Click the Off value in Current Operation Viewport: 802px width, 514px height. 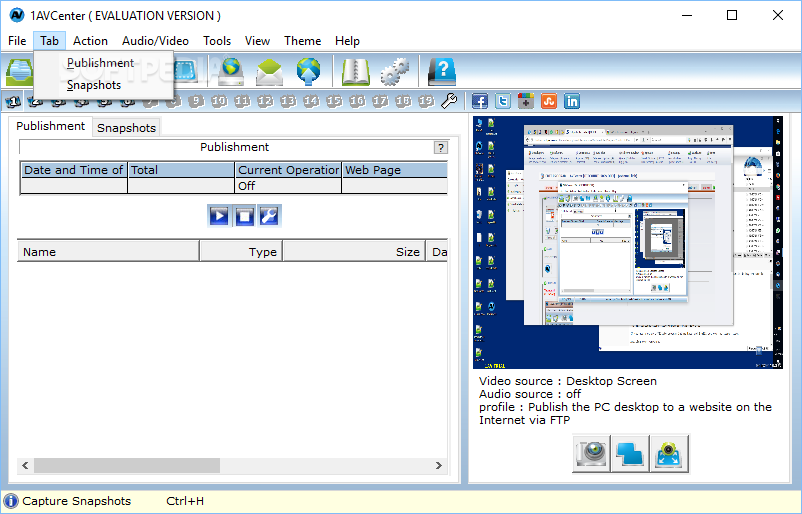pos(288,186)
